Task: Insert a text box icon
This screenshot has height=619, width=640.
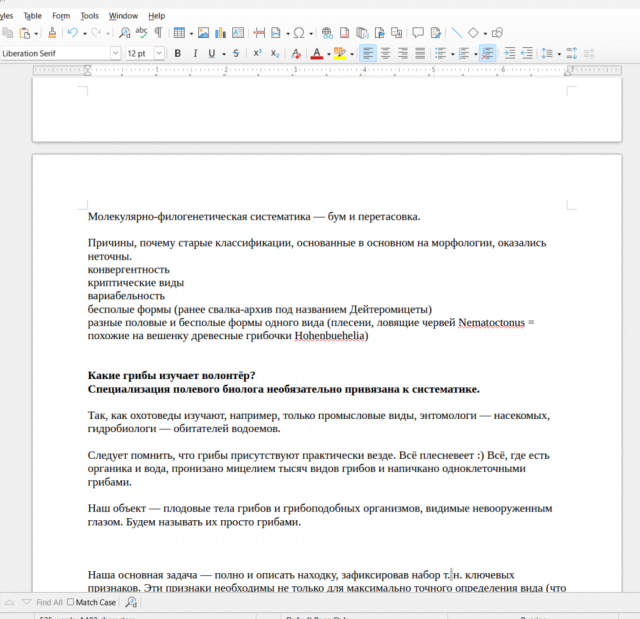Action: pyautogui.click(x=238, y=33)
